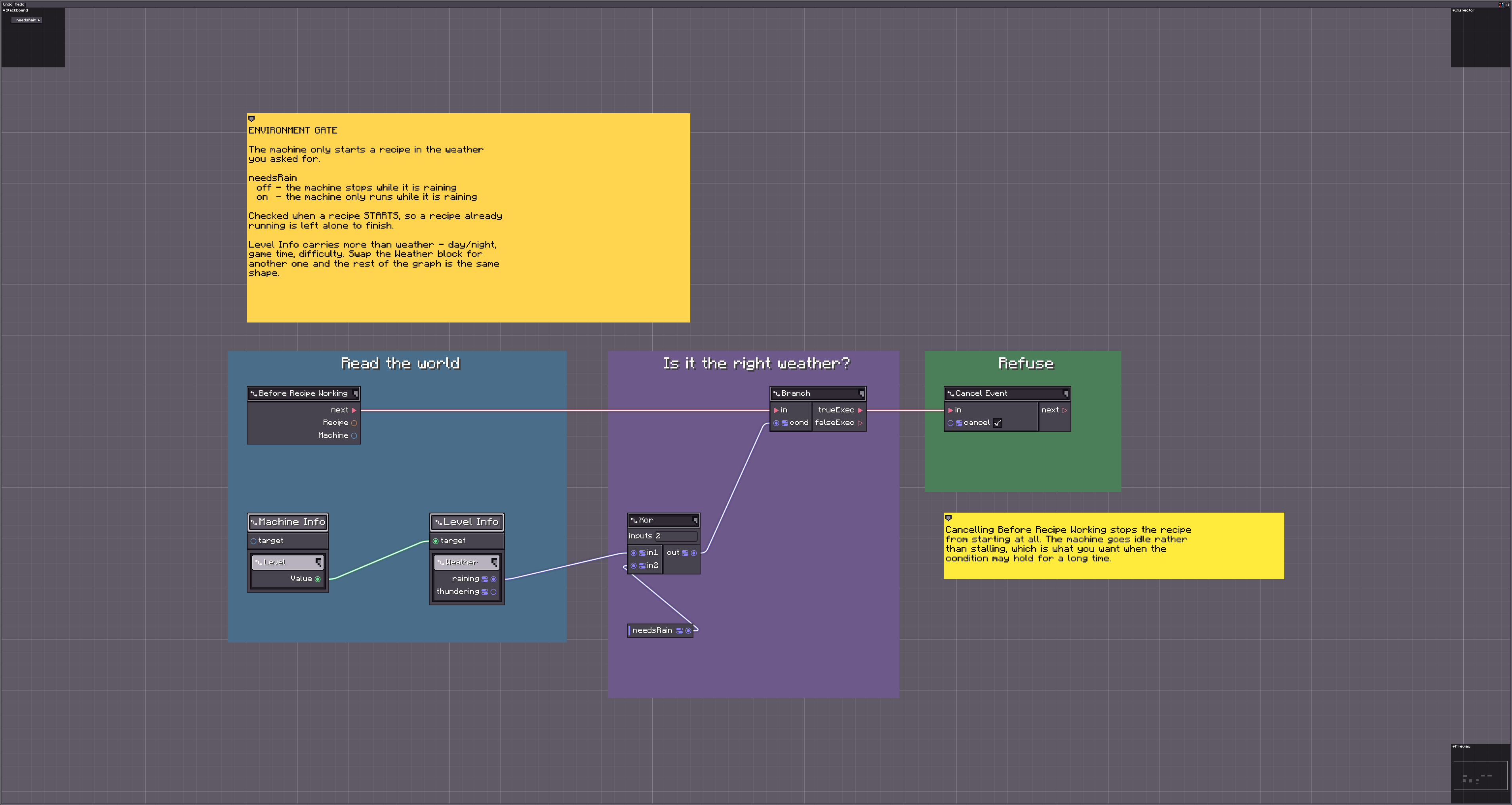The width and height of the screenshot is (1512, 805).
Task: Collapse the Level sub-node in Machine Info
Action: [319, 563]
